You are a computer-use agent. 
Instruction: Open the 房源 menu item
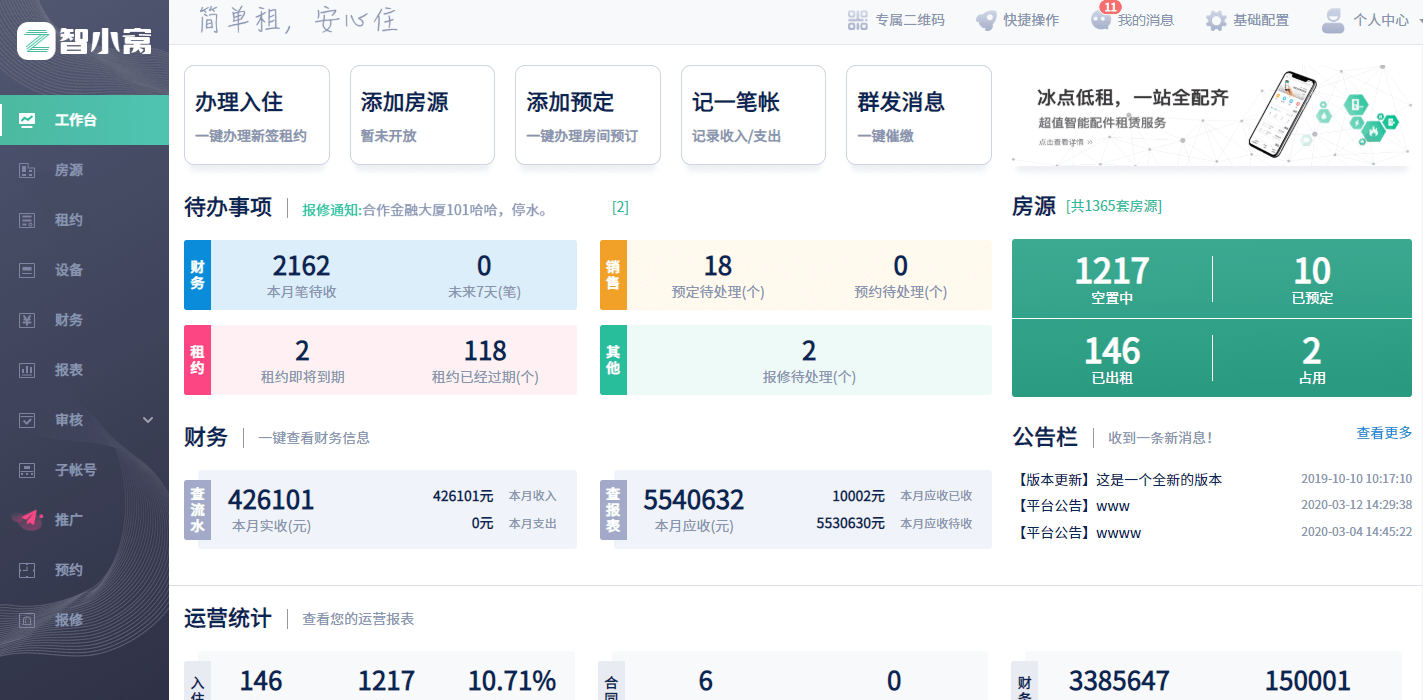pyautogui.click(x=84, y=170)
